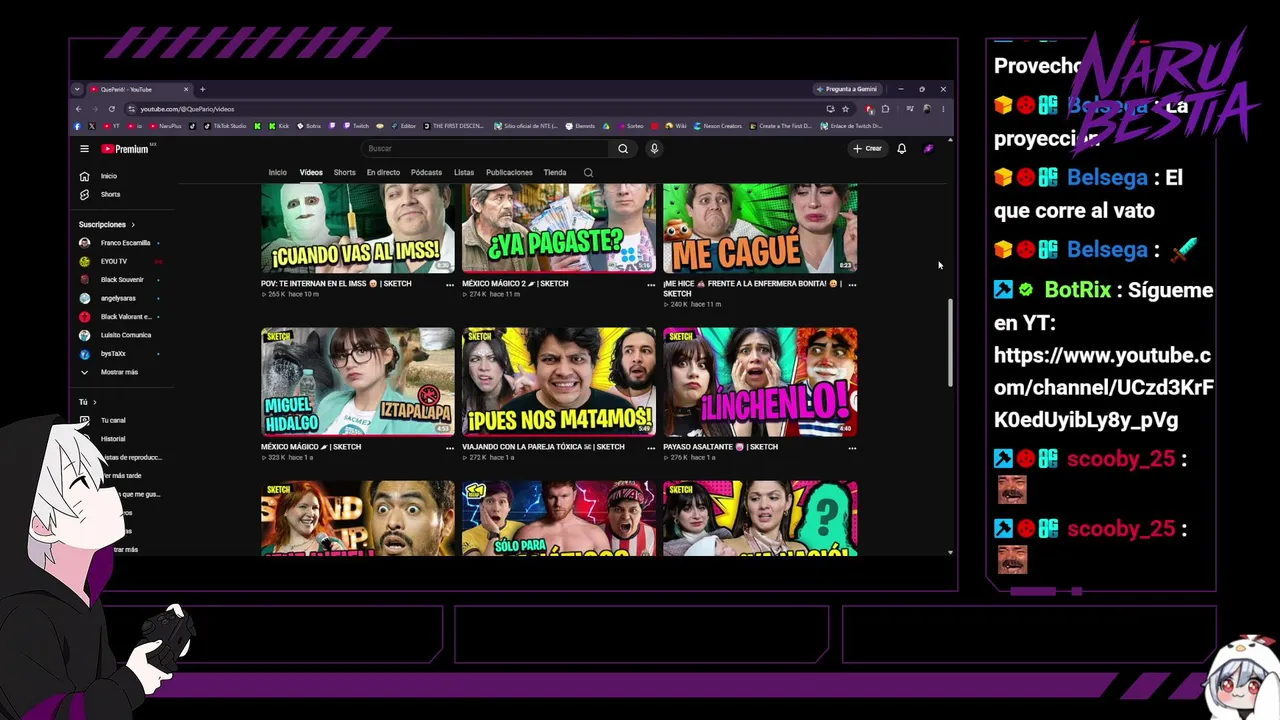Open EYOU TV subscription
1280x720 pixels.
coord(114,262)
